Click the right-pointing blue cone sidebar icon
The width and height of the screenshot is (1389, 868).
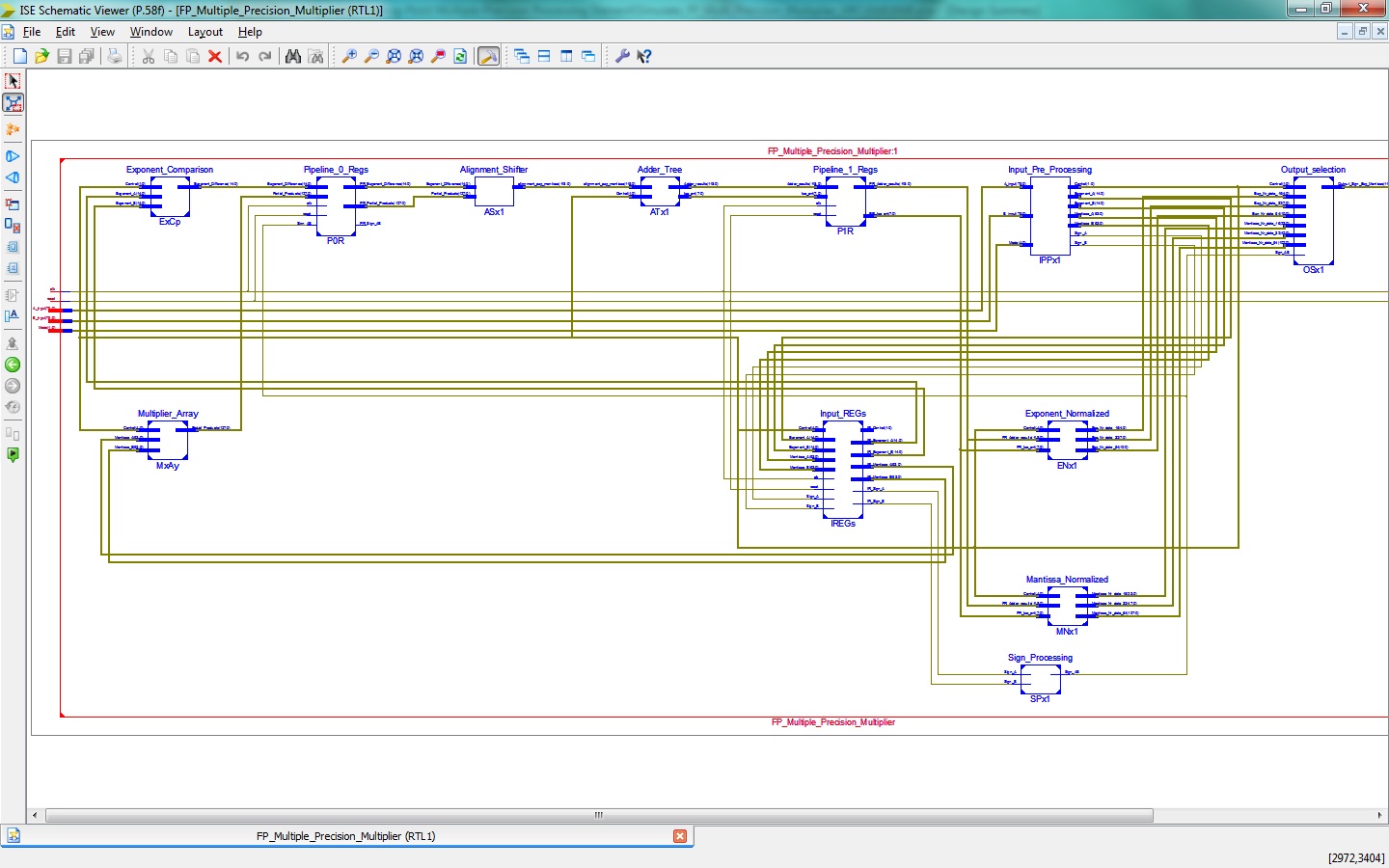pyautogui.click(x=13, y=156)
